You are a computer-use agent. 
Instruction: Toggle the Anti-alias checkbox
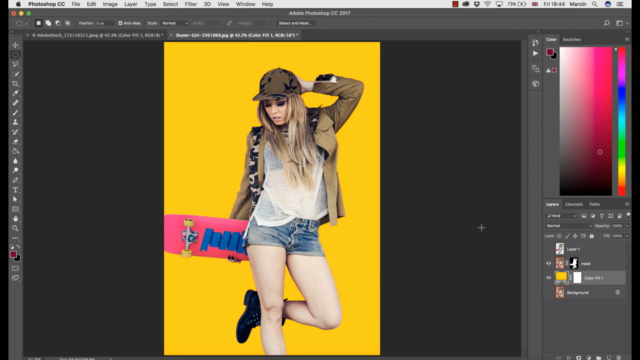tap(120, 23)
